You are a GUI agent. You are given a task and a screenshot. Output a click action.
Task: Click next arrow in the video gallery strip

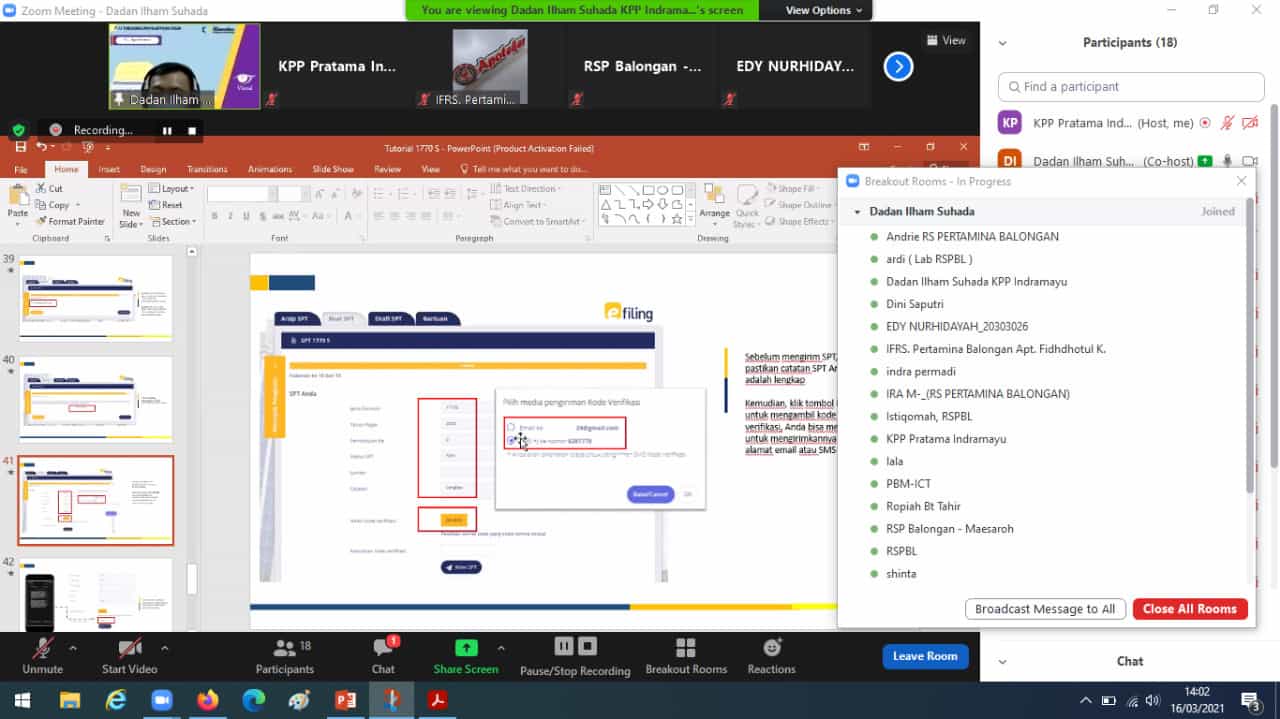click(x=898, y=67)
